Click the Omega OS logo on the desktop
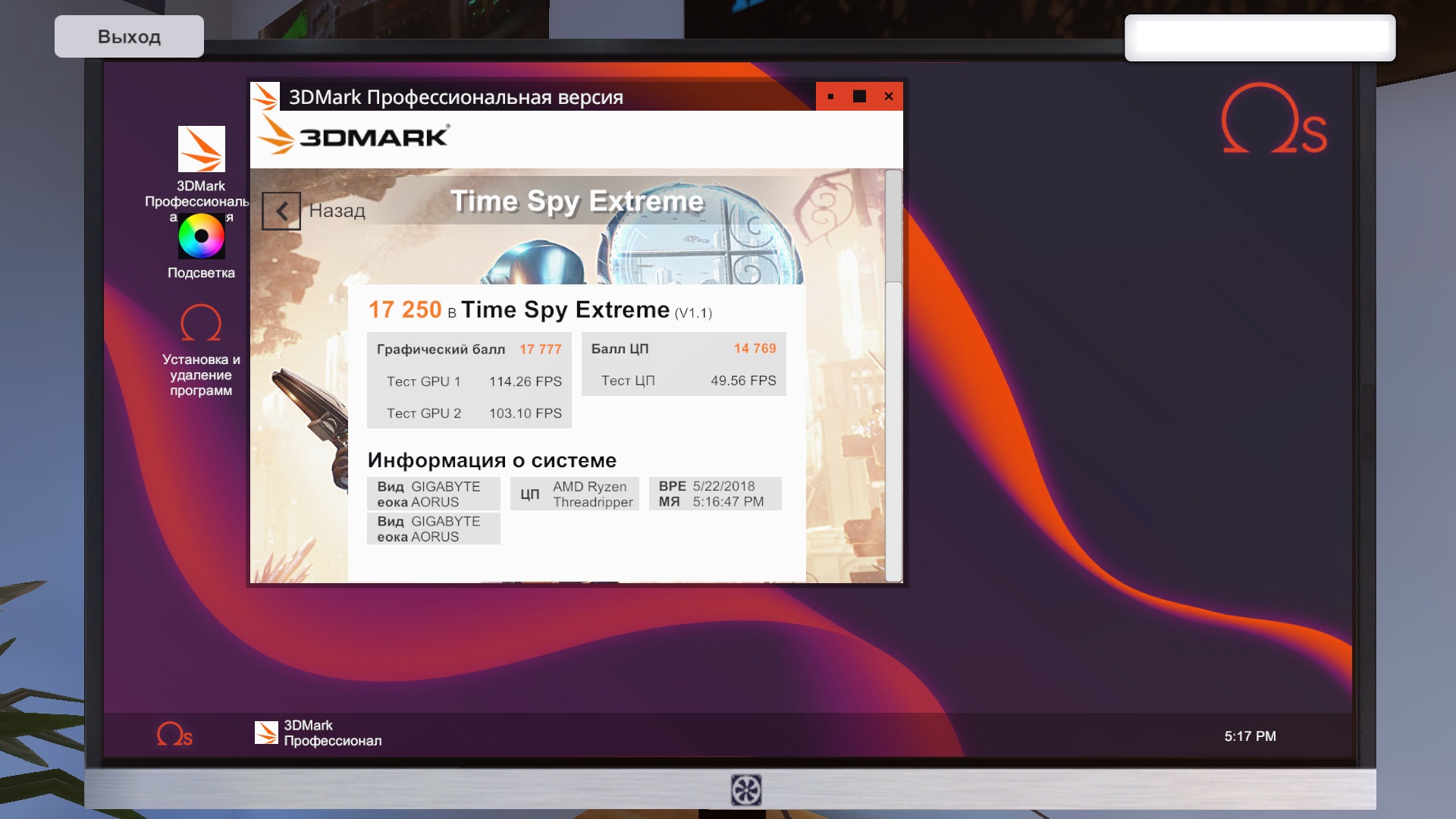Screen dimensions: 1456x819 [1274, 118]
